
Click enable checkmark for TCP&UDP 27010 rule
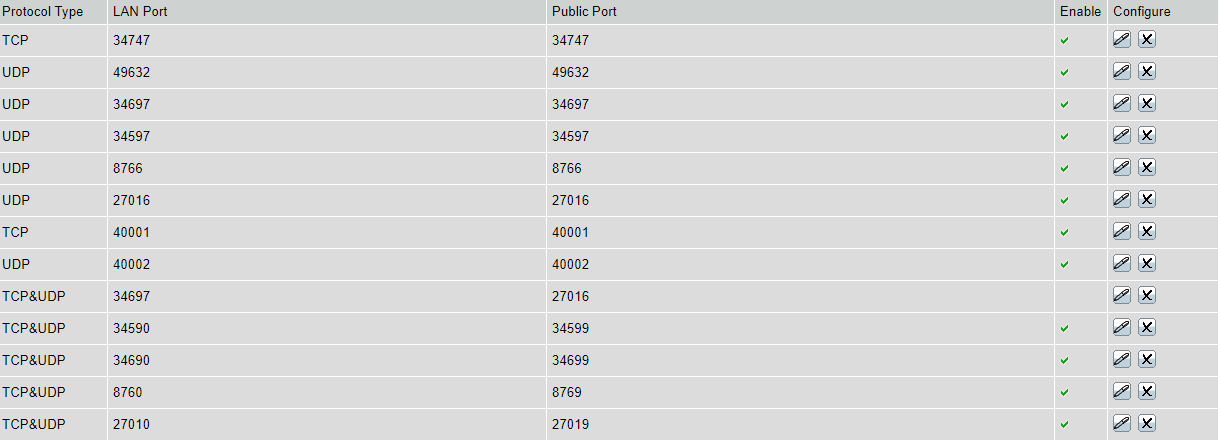1065,424
